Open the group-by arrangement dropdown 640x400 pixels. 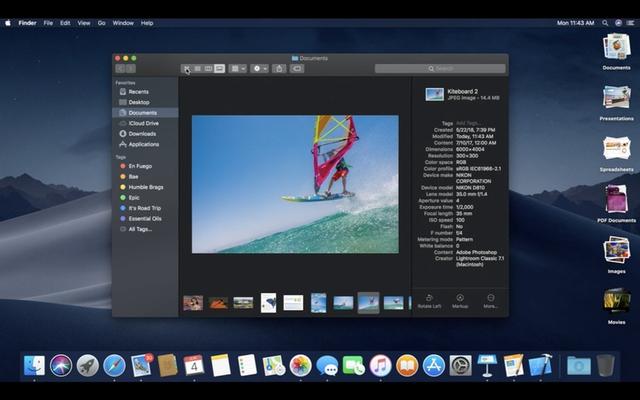pos(238,69)
